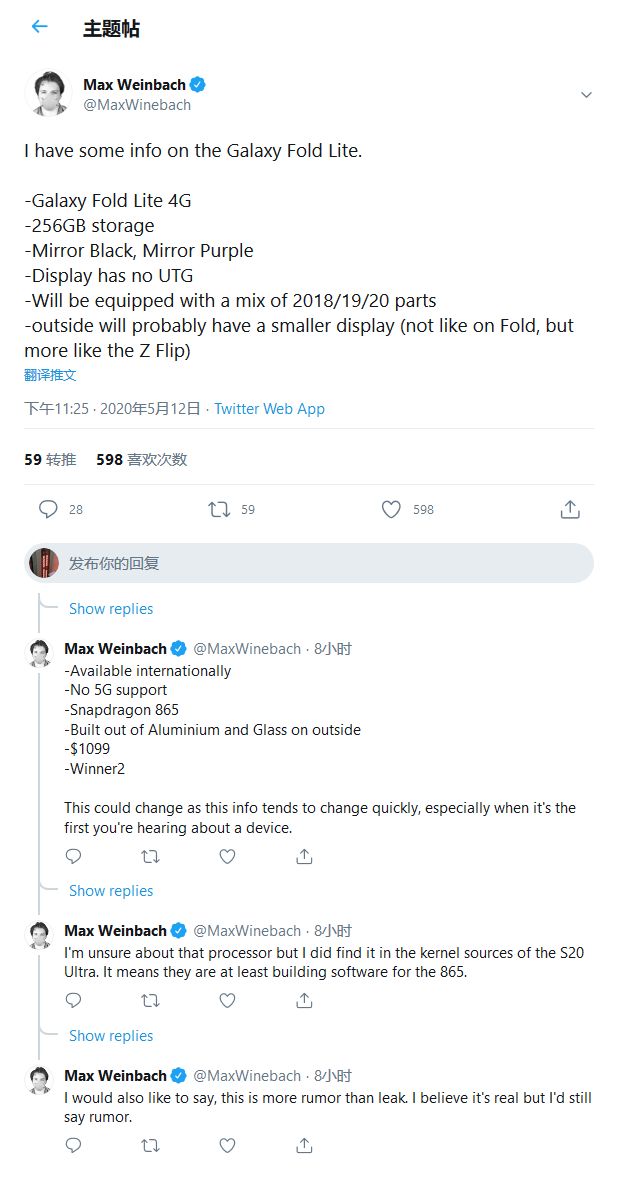Expand Show replies below kernel sources tweet
The height and width of the screenshot is (1177, 633).
click(111, 1035)
